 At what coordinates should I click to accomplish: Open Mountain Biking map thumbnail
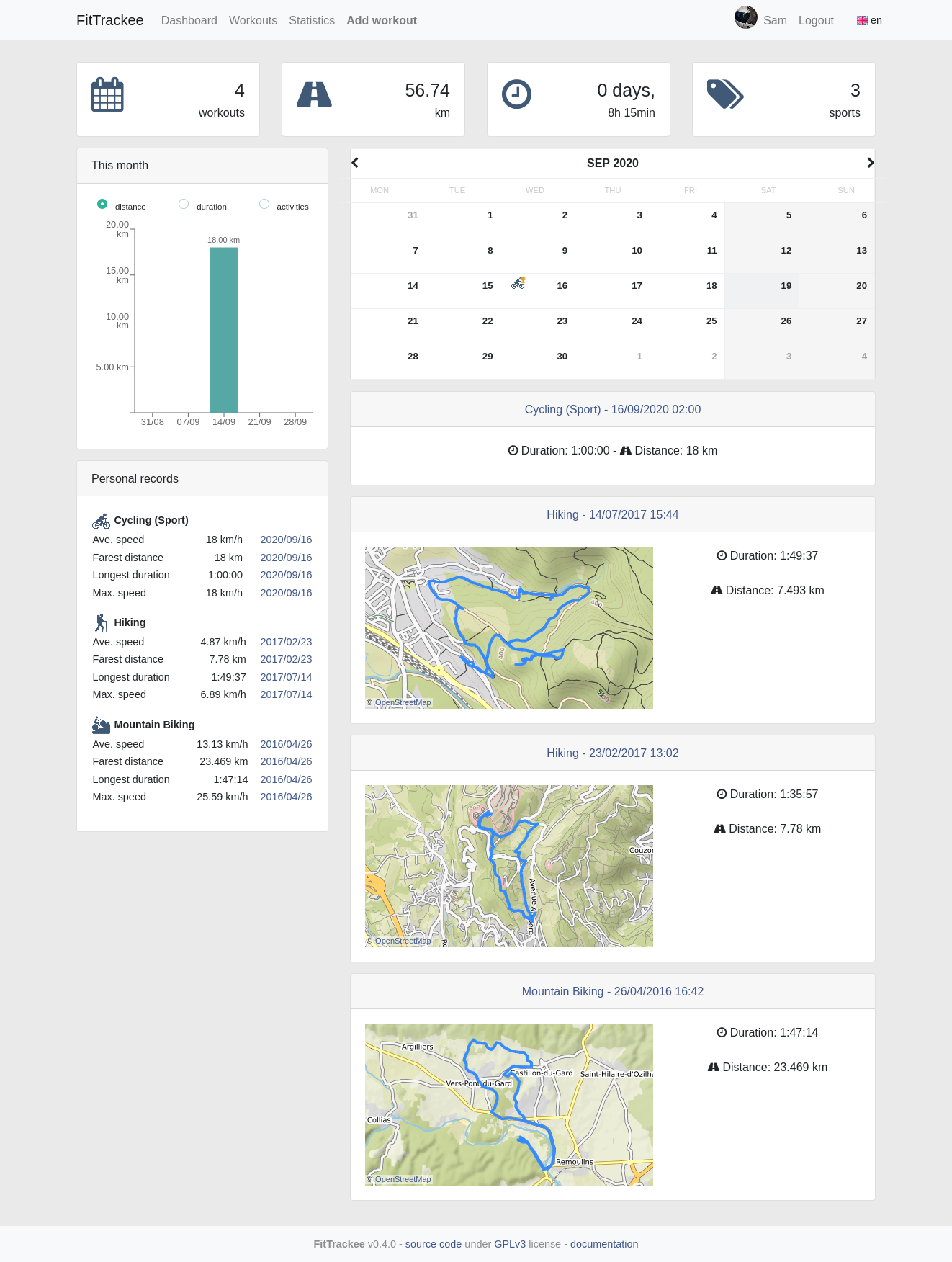509,1105
